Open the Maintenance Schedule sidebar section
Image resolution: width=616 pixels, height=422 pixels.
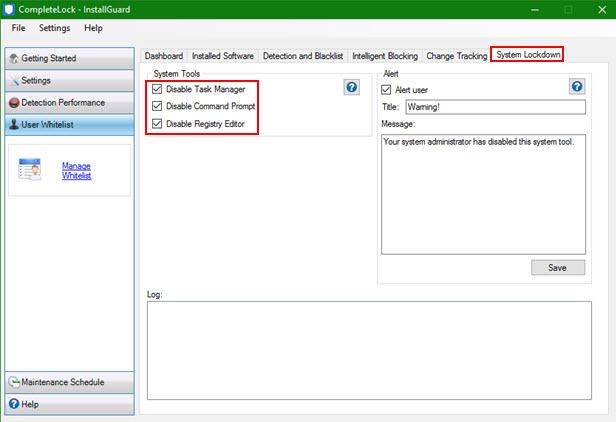pos(70,382)
